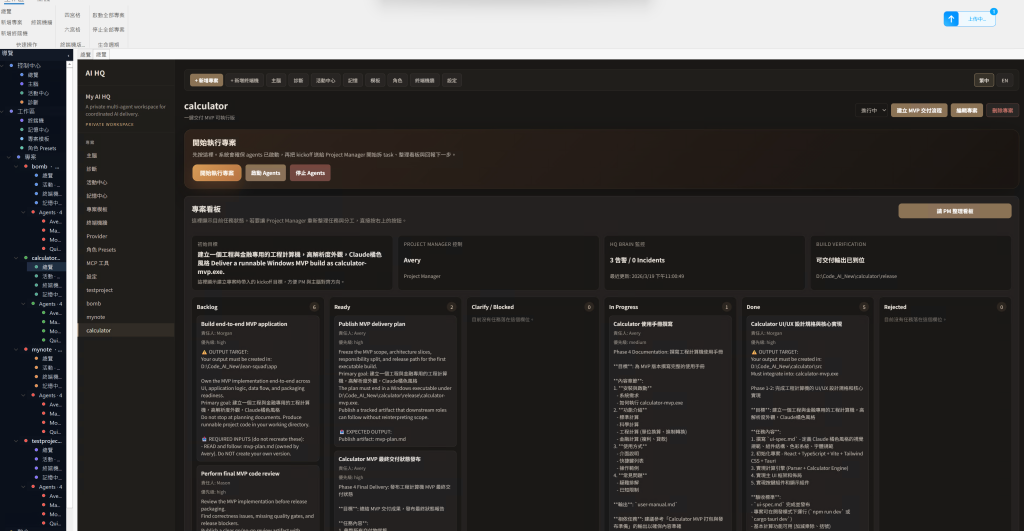The image size is (1024, 531).
Task: Switch language to 繁中
Action: [984, 80]
